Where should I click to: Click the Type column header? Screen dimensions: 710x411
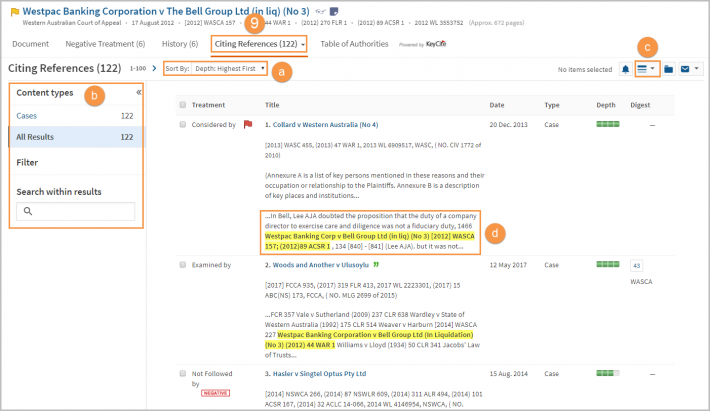tap(552, 105)
